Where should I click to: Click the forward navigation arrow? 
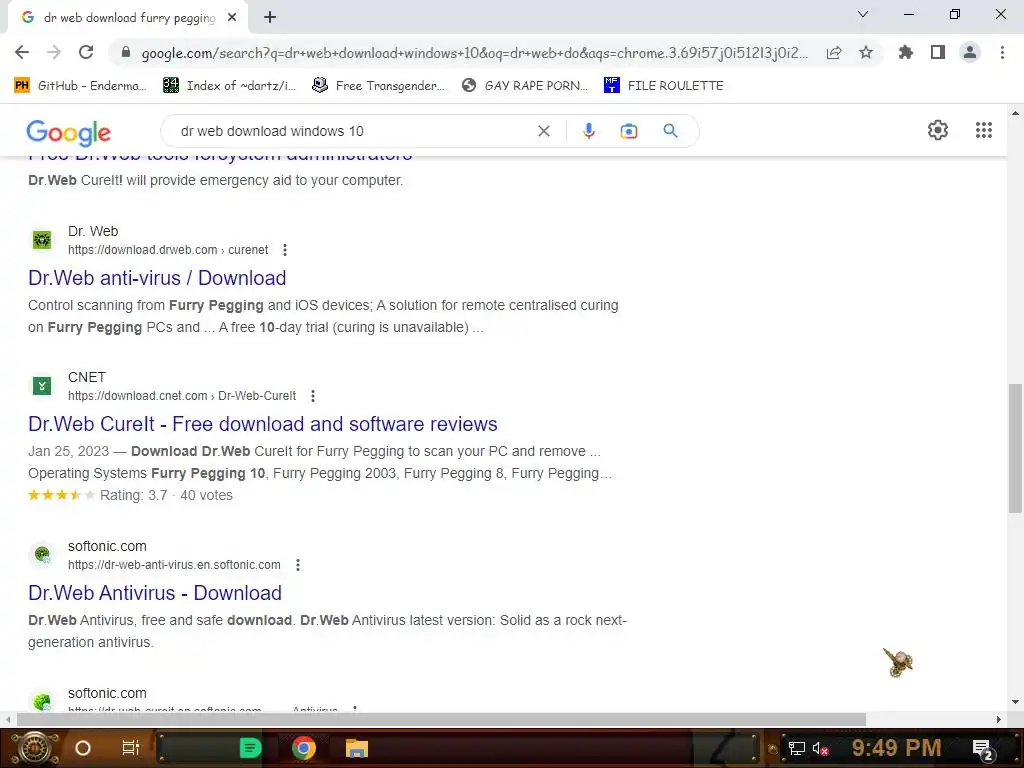click(54, 52)
